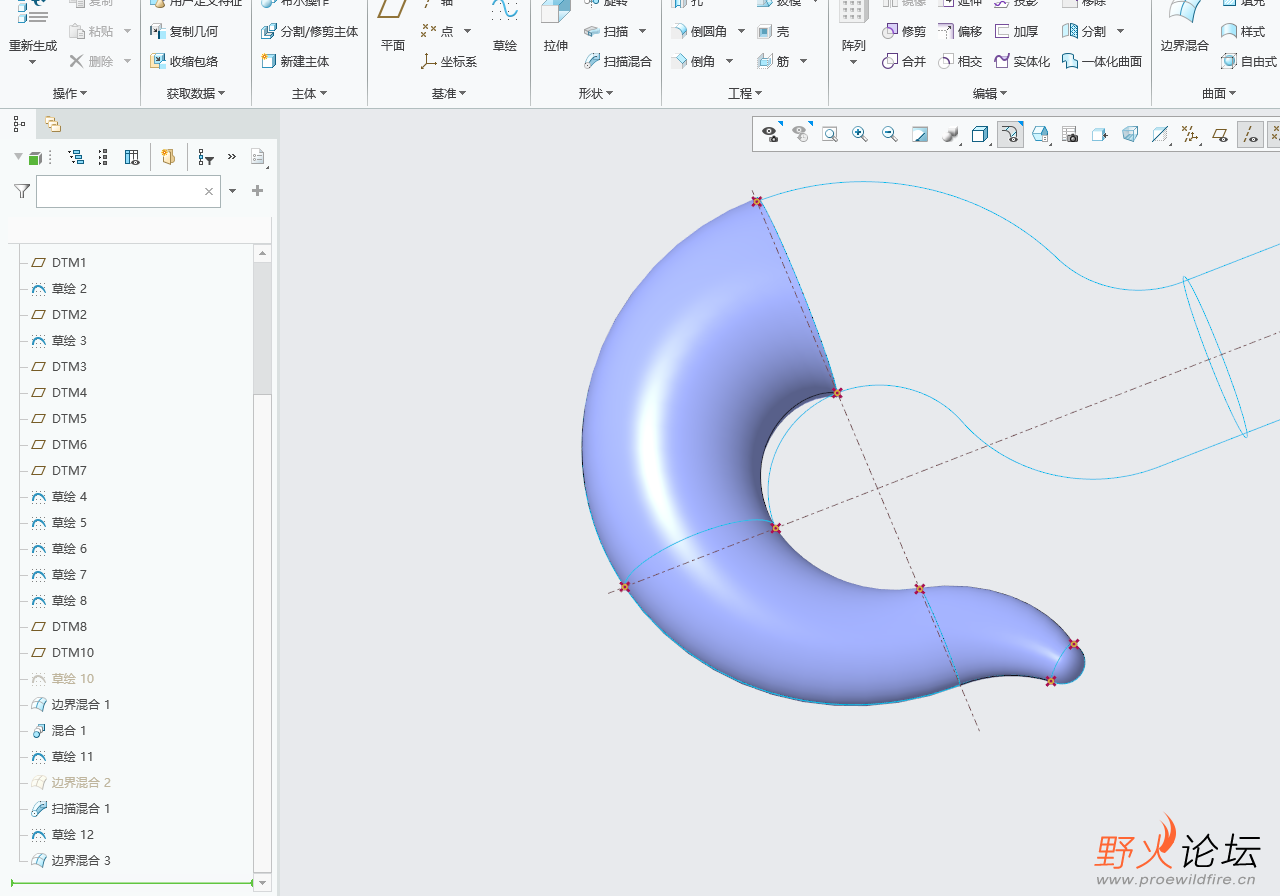Screen dimensions: 1280x896
Task: Click the 样式 (Style) surface tool
Action: tap(1243, 31)
